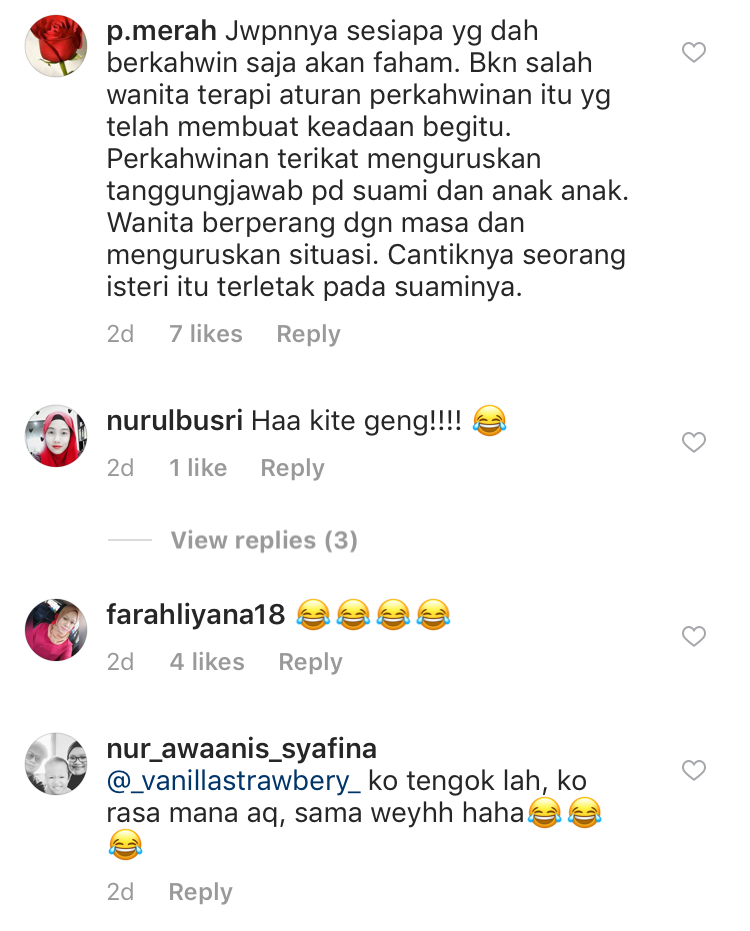The image size is (750, 931).
Task: View the 7 likes on p.merah's comment
Action: click(205, 334)
